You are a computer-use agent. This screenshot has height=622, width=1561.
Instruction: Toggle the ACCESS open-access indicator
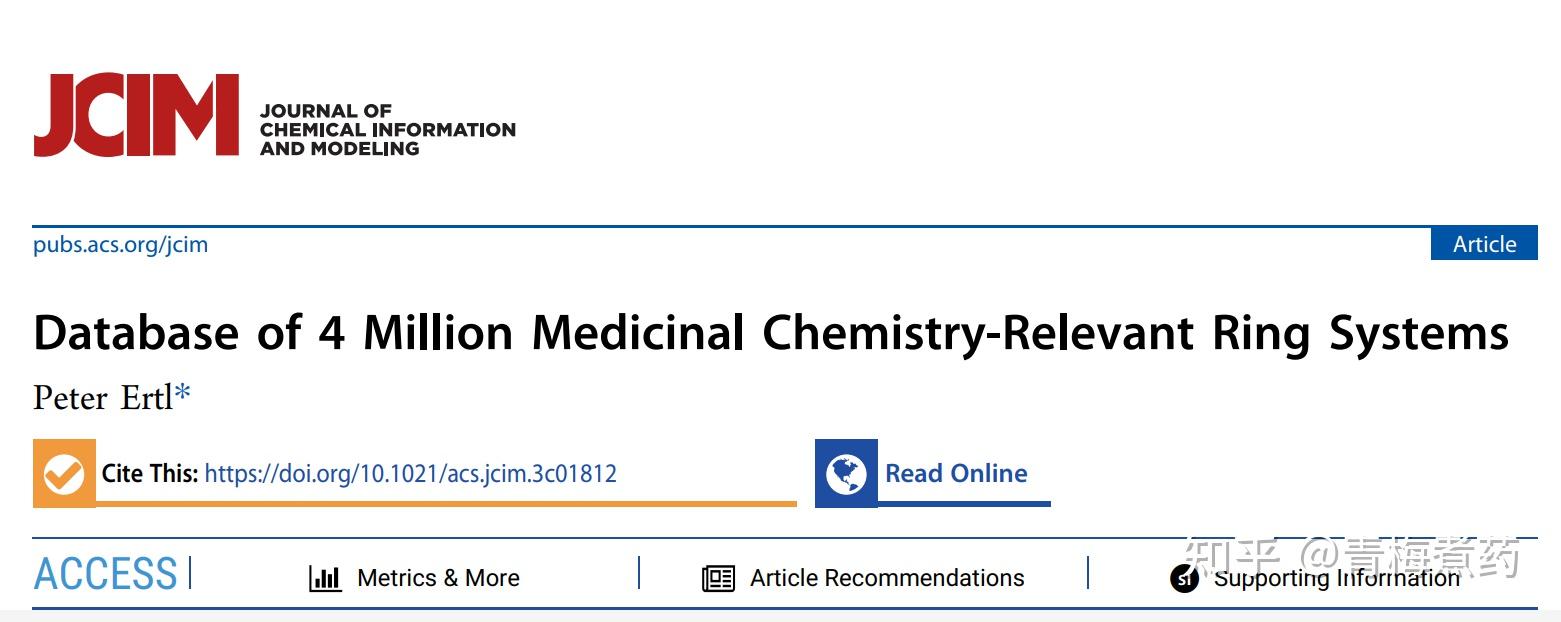[x=103, y=574]
